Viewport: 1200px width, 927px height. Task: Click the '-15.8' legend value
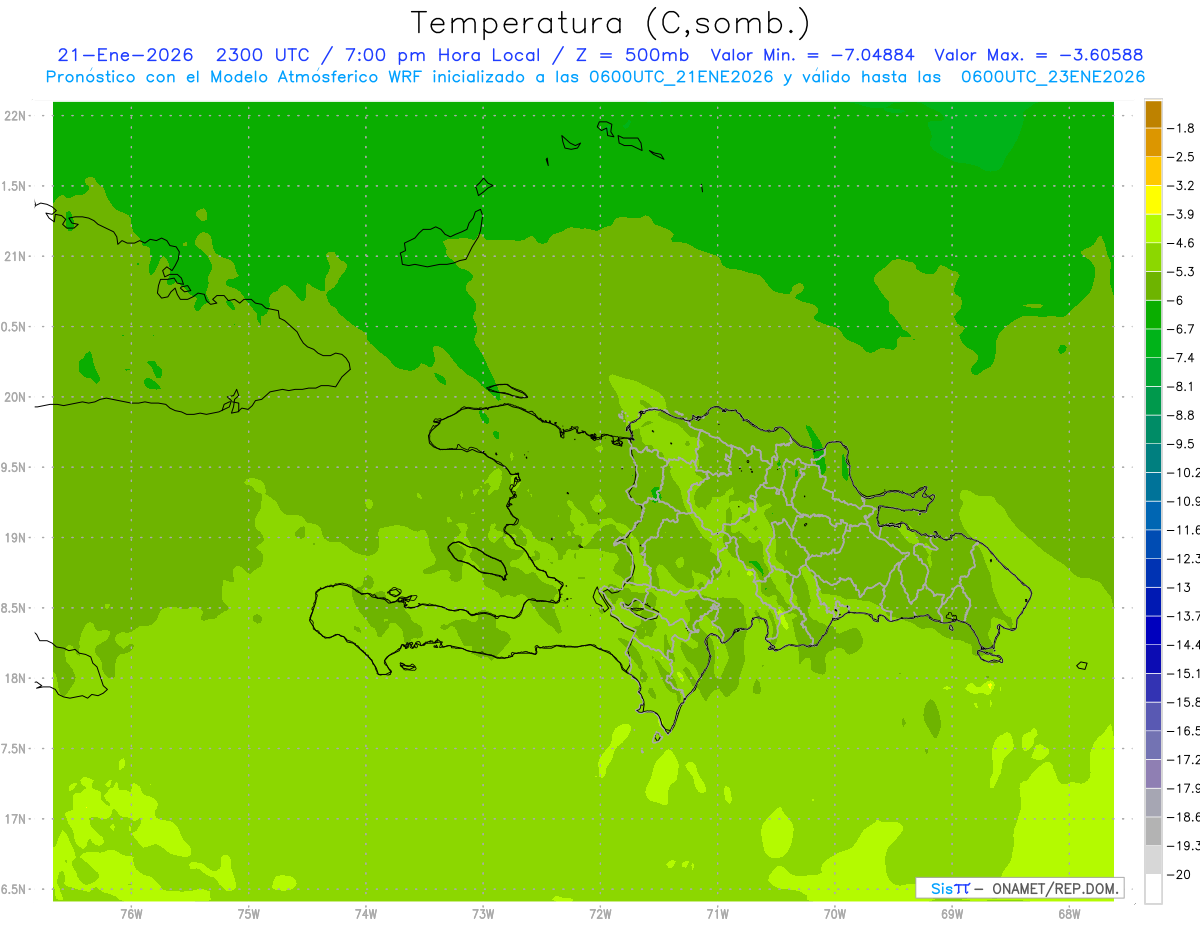coord(1183,701)
